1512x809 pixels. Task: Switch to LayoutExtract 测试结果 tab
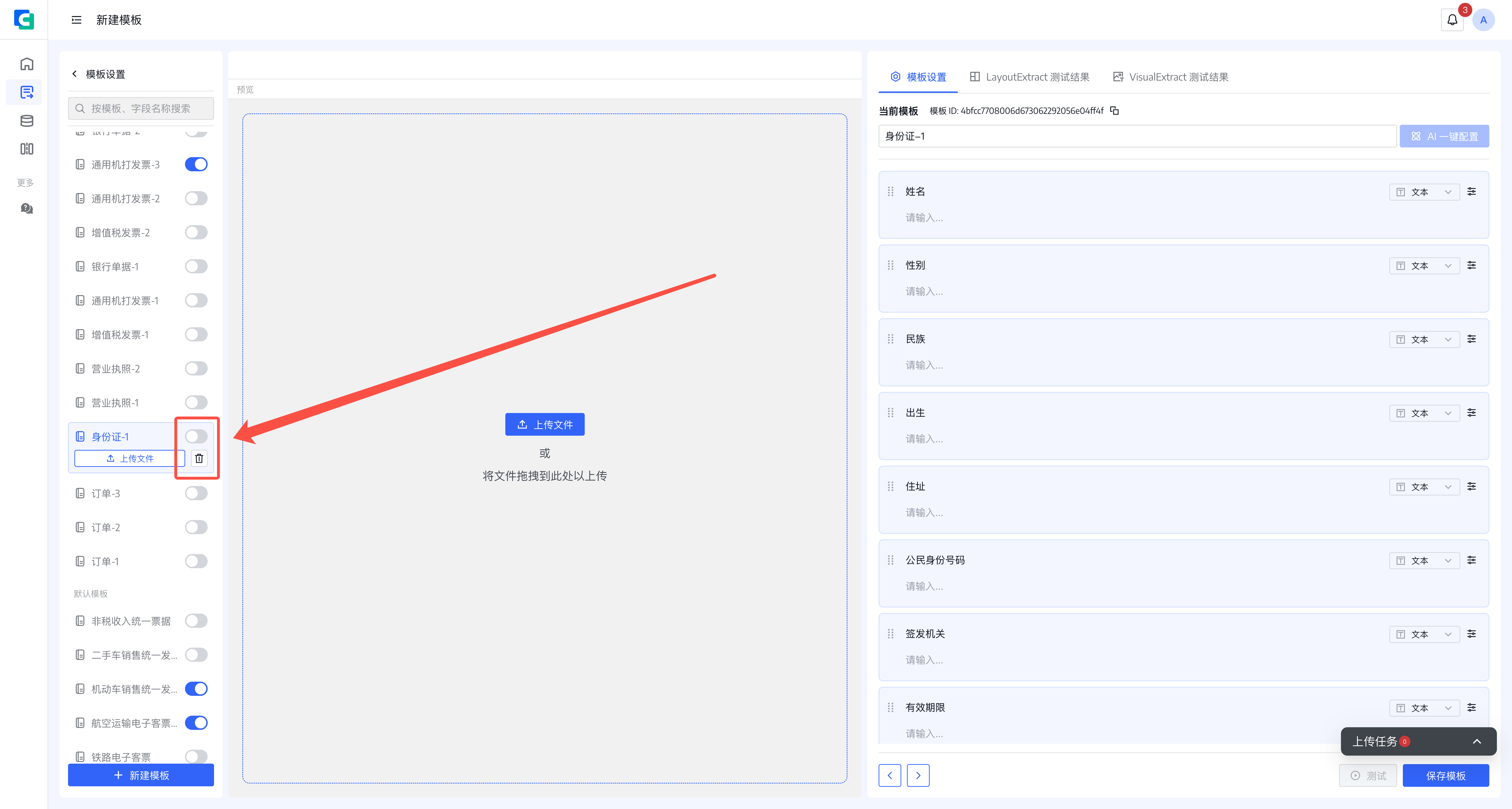(1030, 77)
